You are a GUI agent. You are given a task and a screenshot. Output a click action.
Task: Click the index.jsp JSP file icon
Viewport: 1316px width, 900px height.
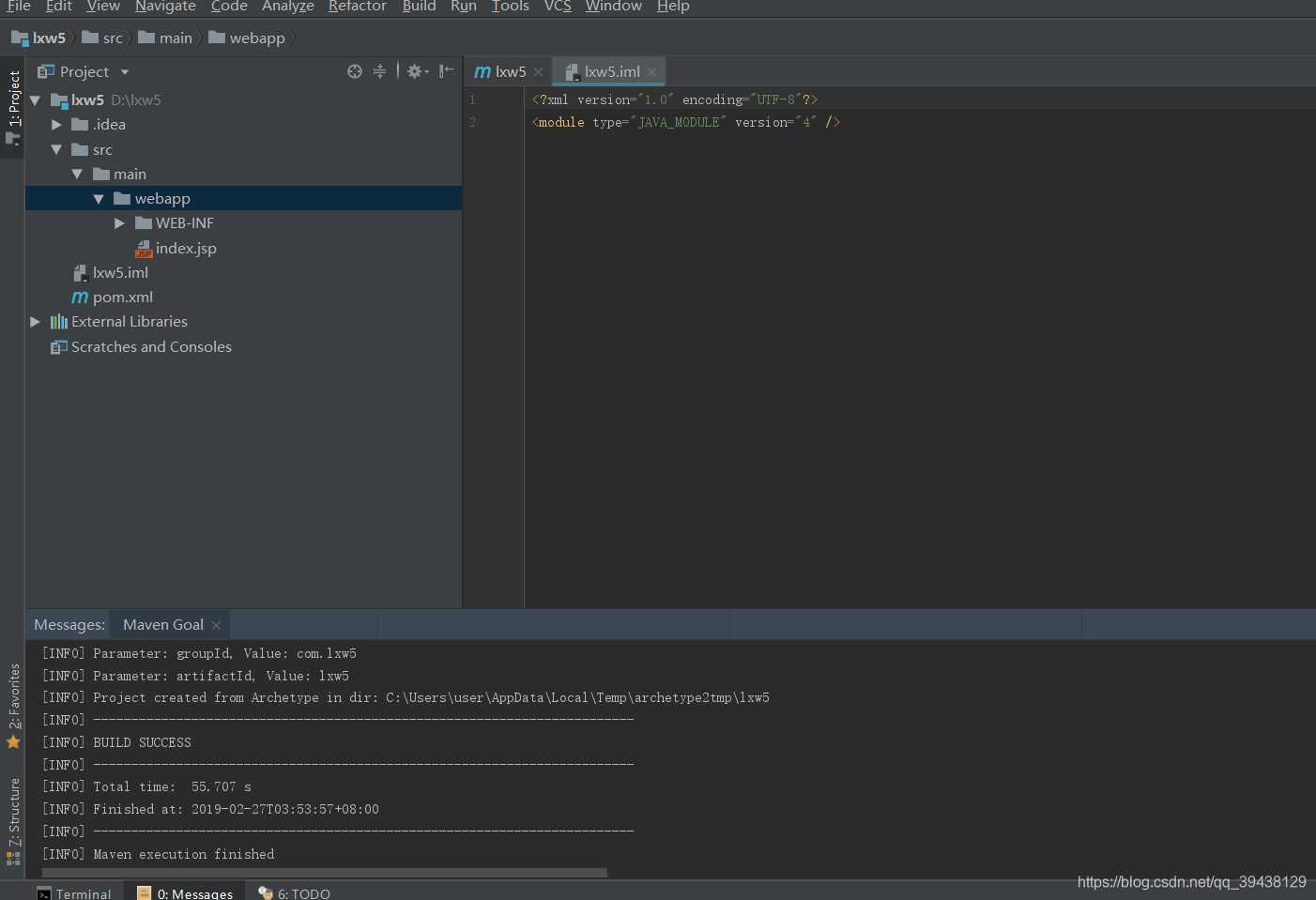point(143,248)
